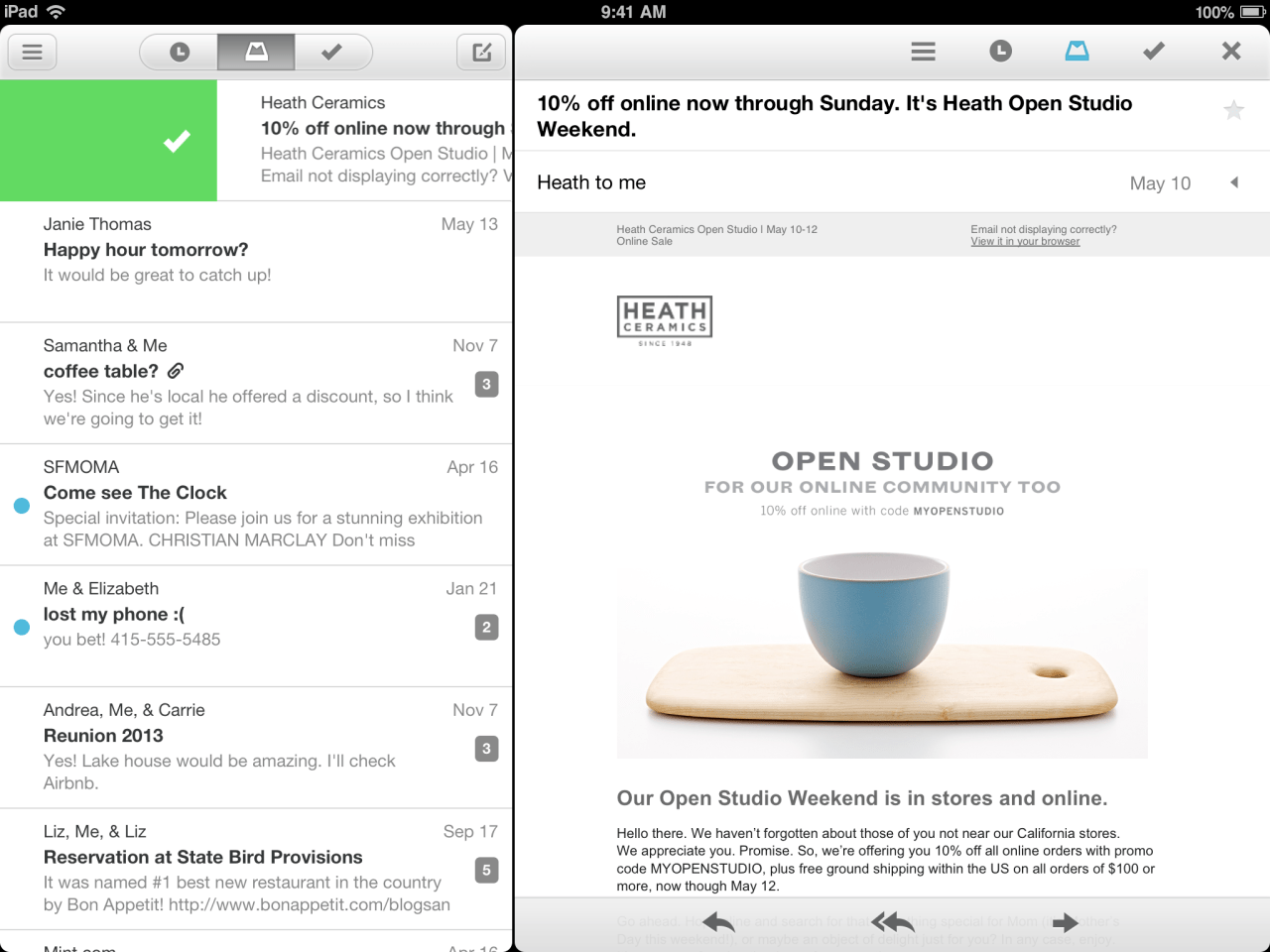Switch to the Later clock tab in list
The image size is (1270, 952).
pyautogui.click(x=180, y=52)
